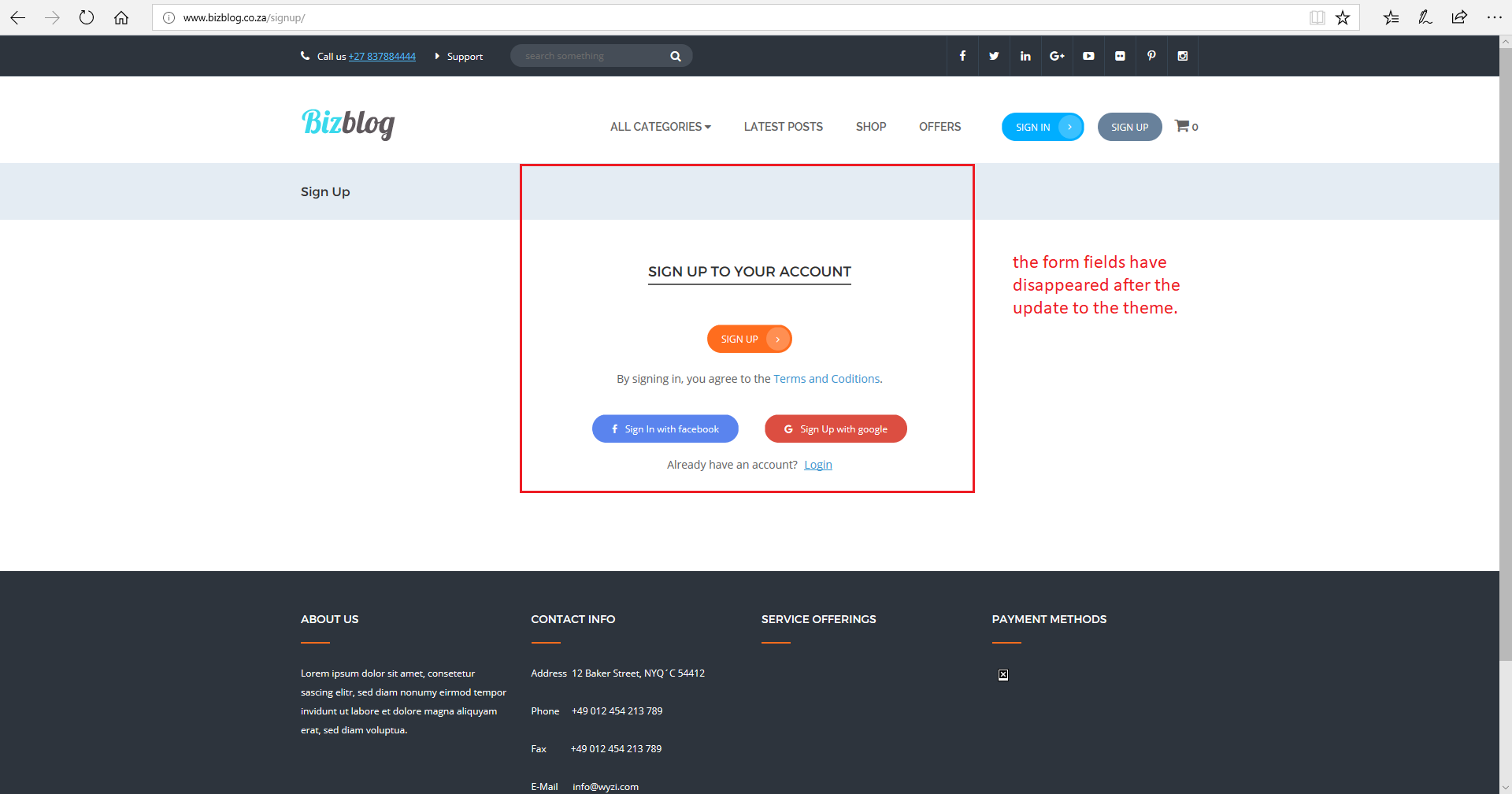Image resolution: width=1512 pixels, height=794 pixels.
Task: Open the OFFERS menu item
Action: [x=939, y=126]
